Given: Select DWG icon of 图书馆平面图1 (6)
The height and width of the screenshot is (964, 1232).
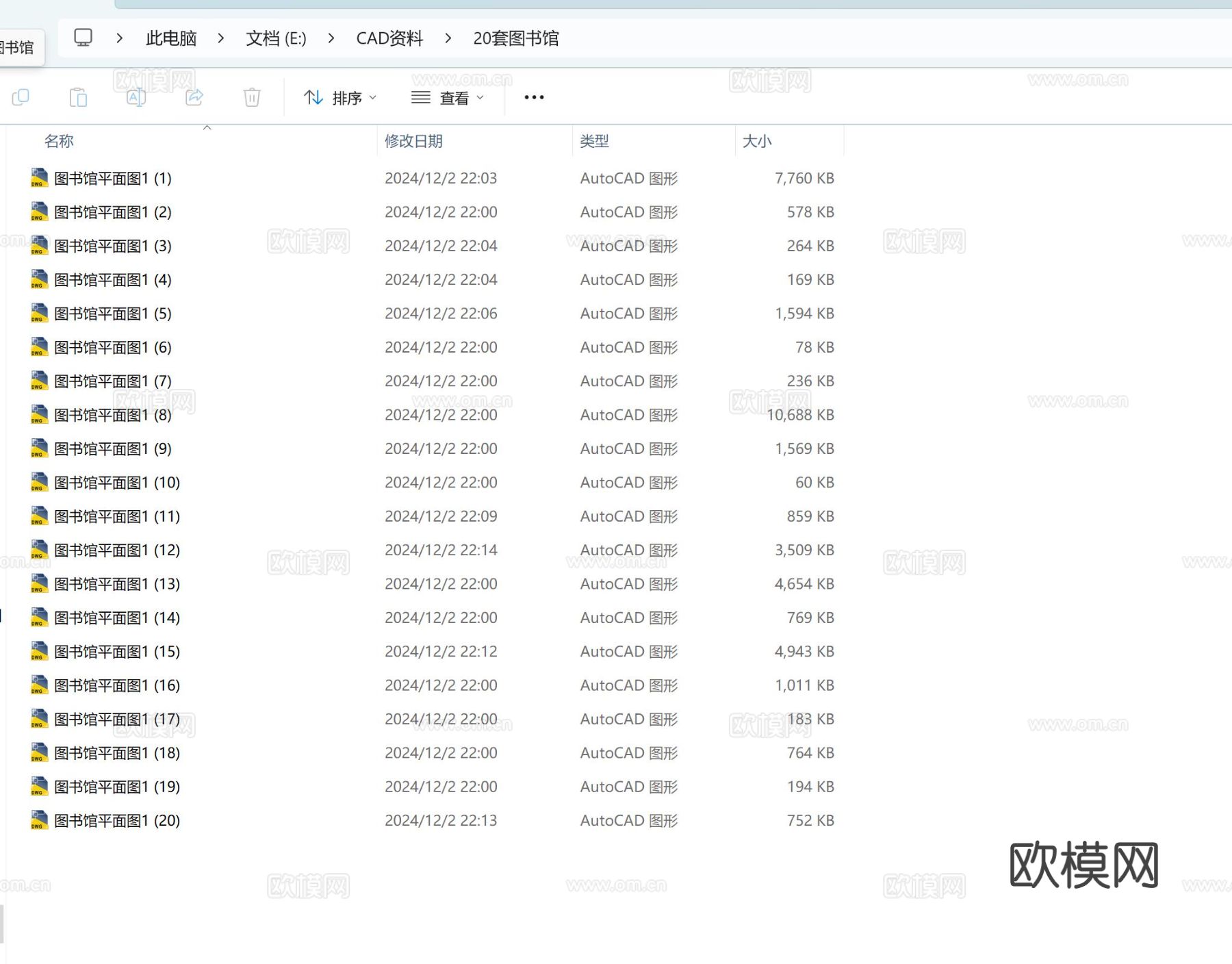Looking at the screenshot, I should 39,347.
